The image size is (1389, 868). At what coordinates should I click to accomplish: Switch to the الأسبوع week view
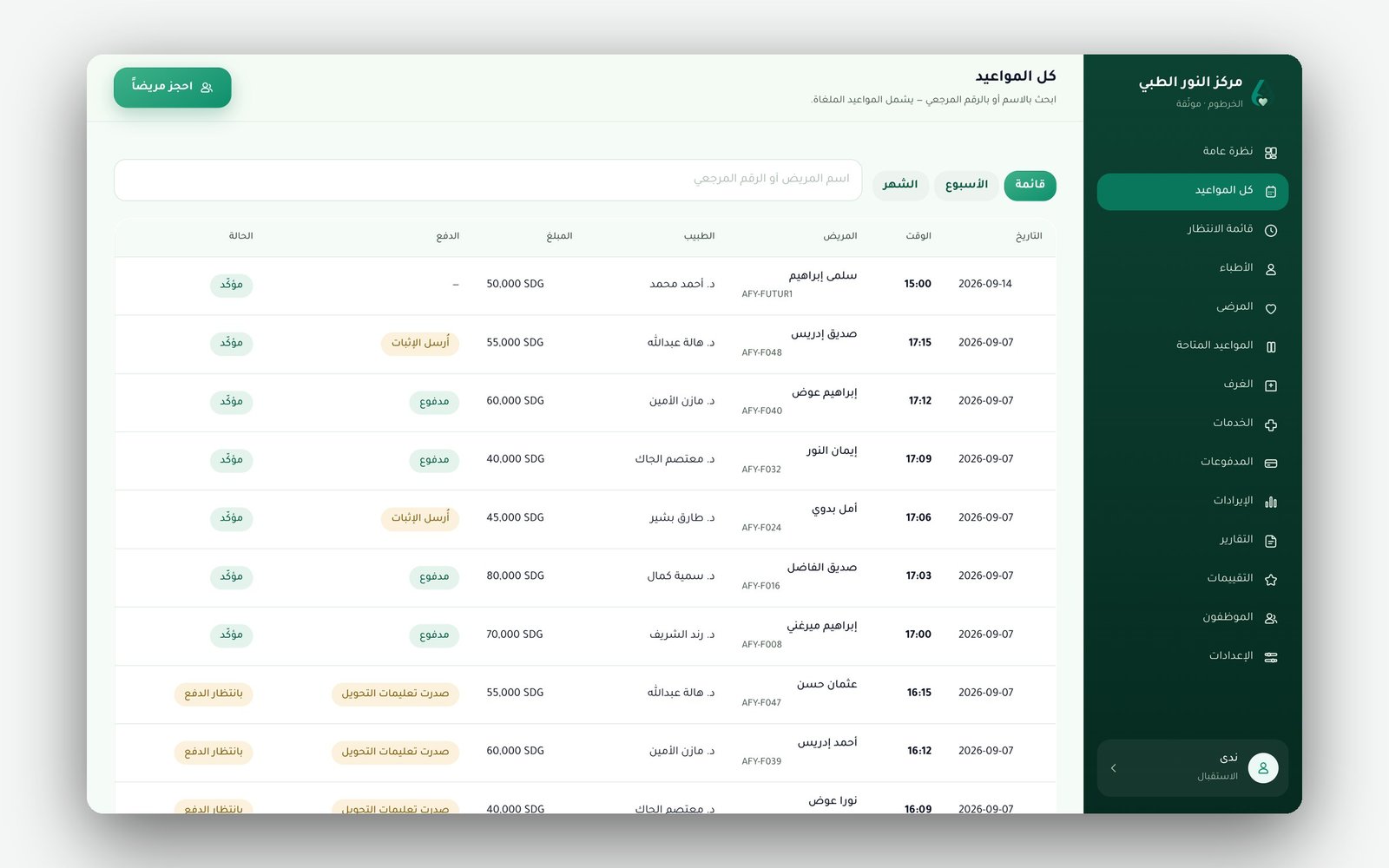(966, 185)
